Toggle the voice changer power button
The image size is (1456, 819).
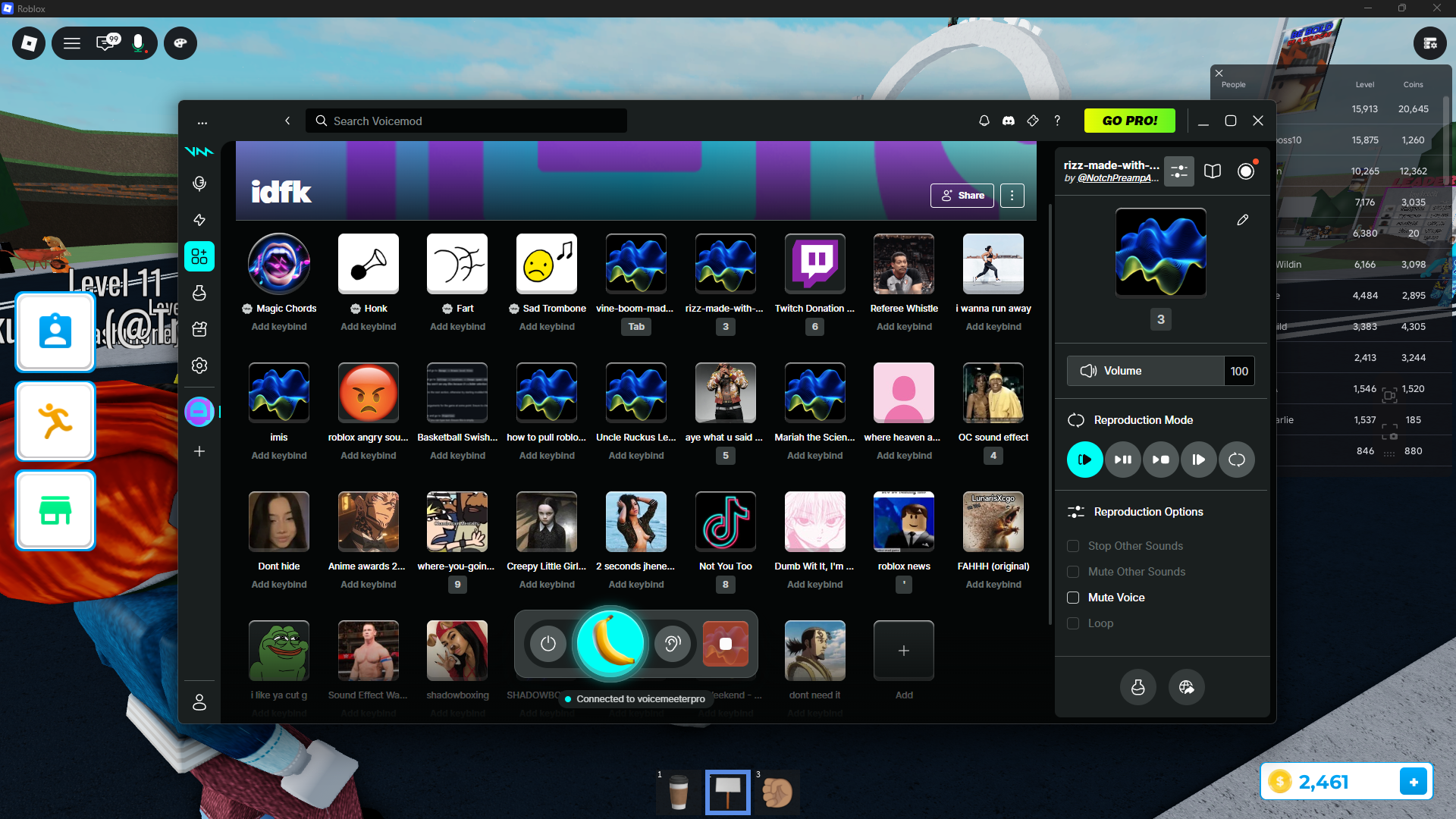pyautogui.click(x=548, y=644)
